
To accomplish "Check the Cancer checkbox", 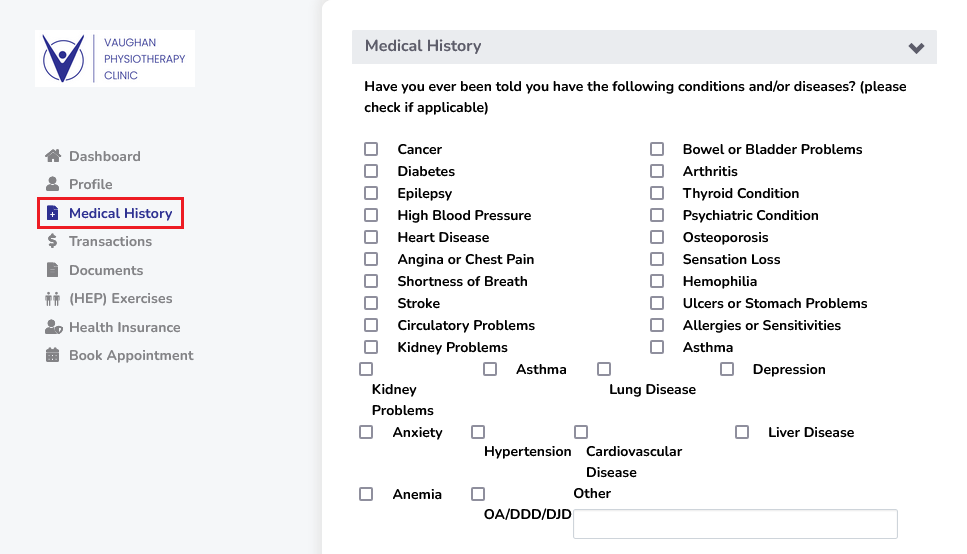I will point(371,149).
